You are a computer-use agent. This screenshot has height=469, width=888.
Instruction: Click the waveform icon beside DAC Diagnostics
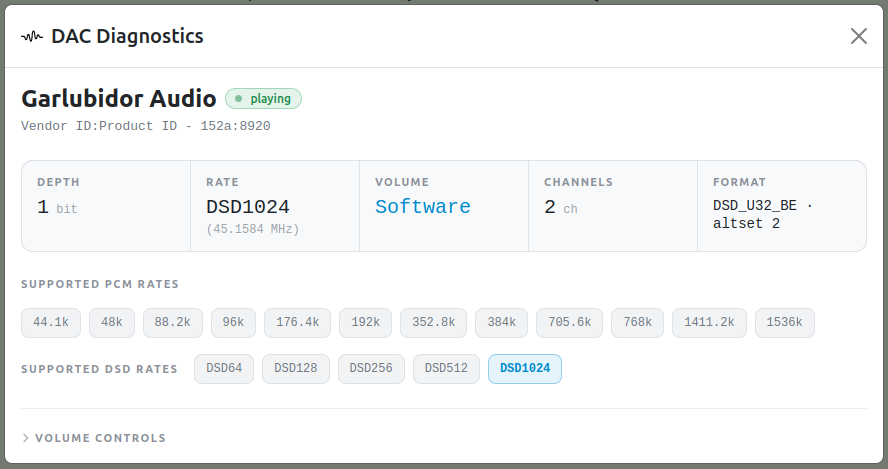(x=32, y=37)
